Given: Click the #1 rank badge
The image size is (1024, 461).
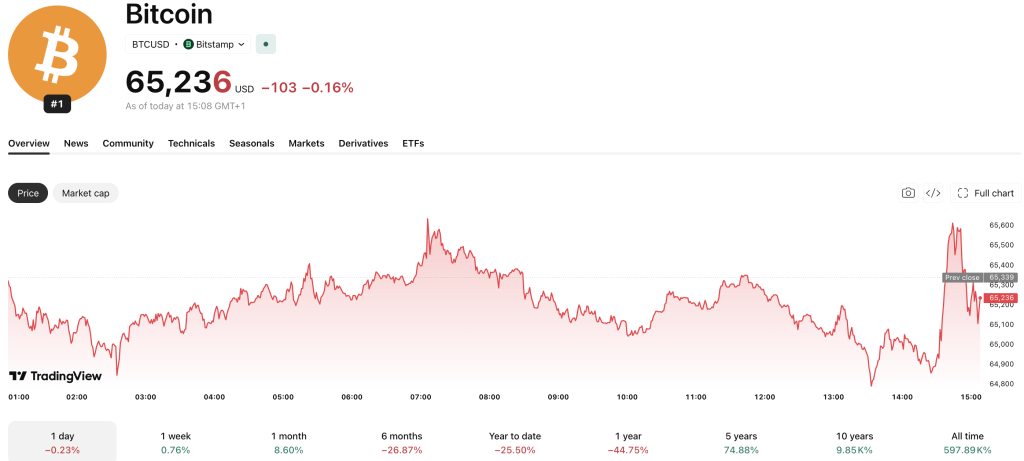Looking at the screenshot, I should tap(57, 104).
